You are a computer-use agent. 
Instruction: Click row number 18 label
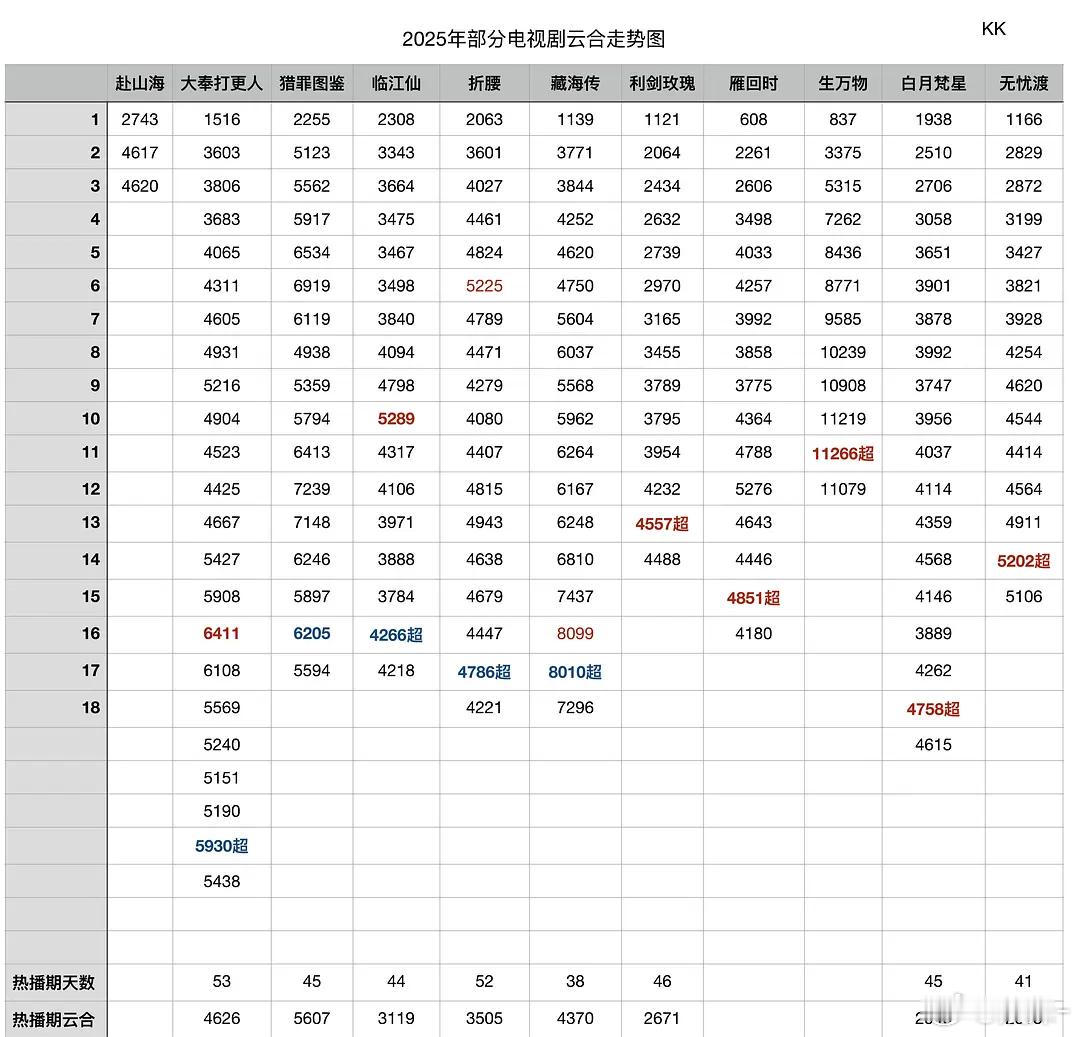tap(91, 708)
